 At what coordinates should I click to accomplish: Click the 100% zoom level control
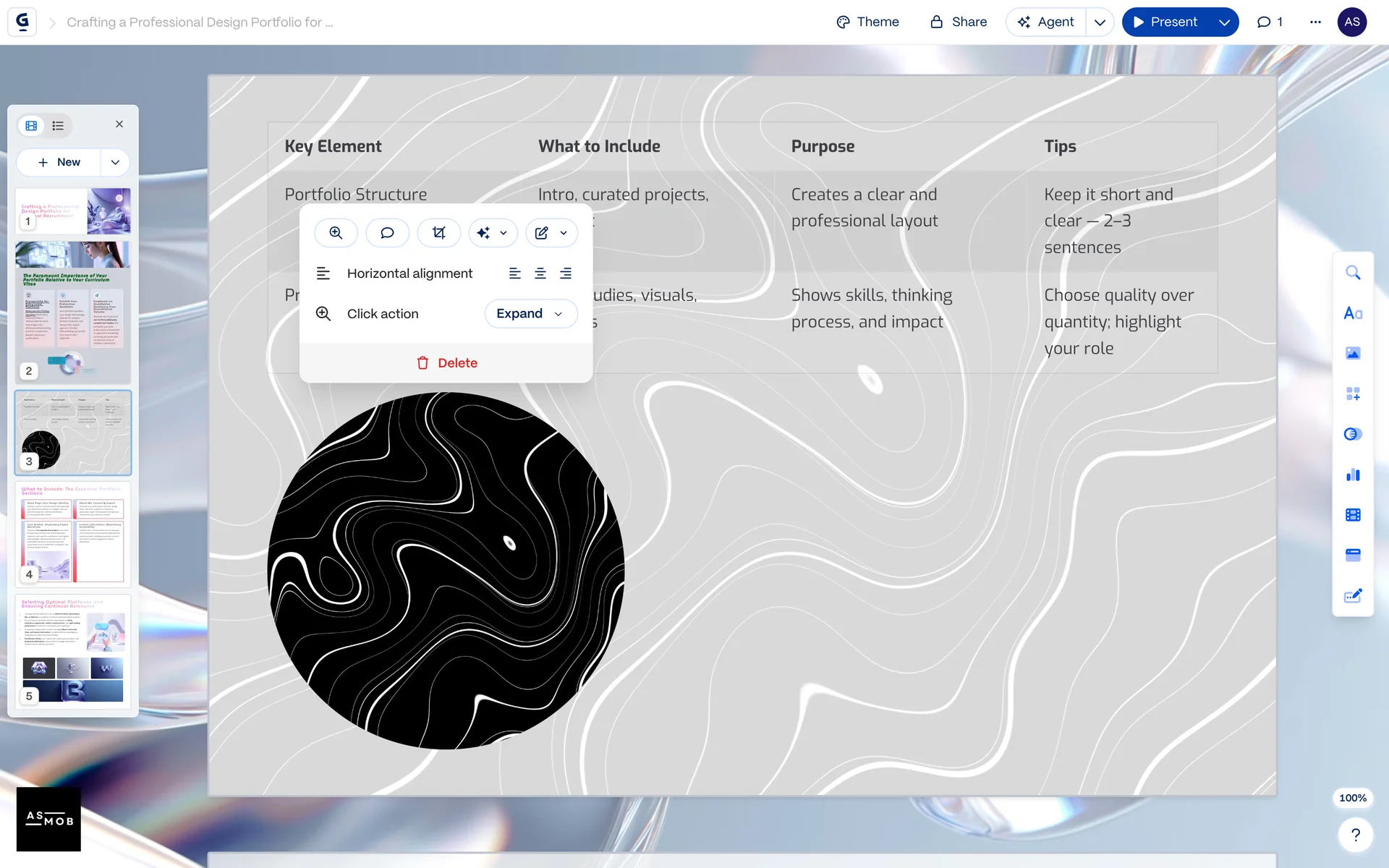coord(1352,798)
